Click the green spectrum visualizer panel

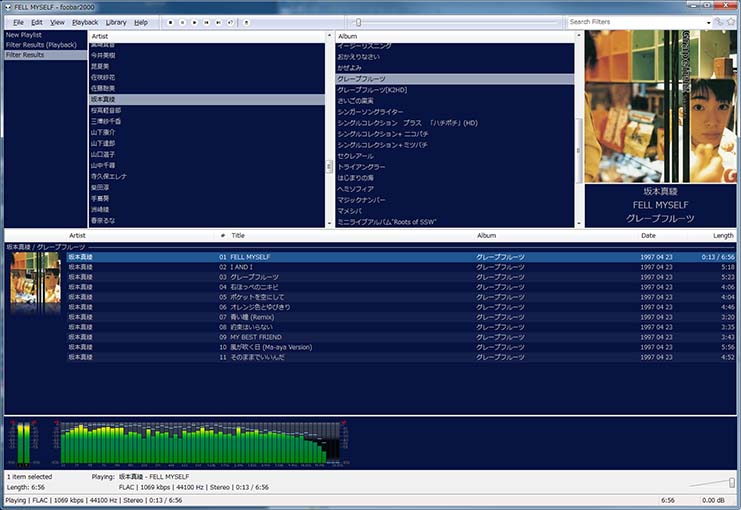pos(200,443)
